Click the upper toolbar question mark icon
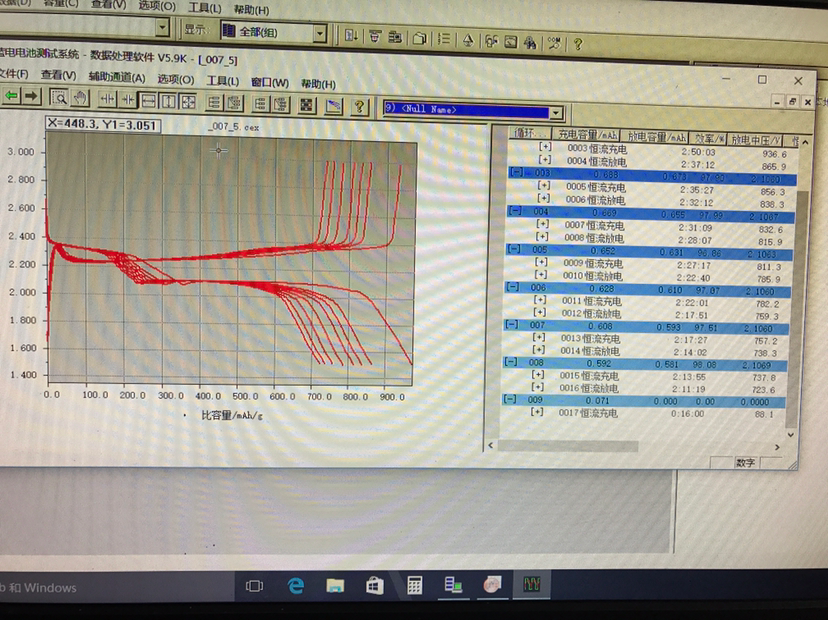Image resolution: width=828 pixels, height=620 pixels. click(578, 44)
